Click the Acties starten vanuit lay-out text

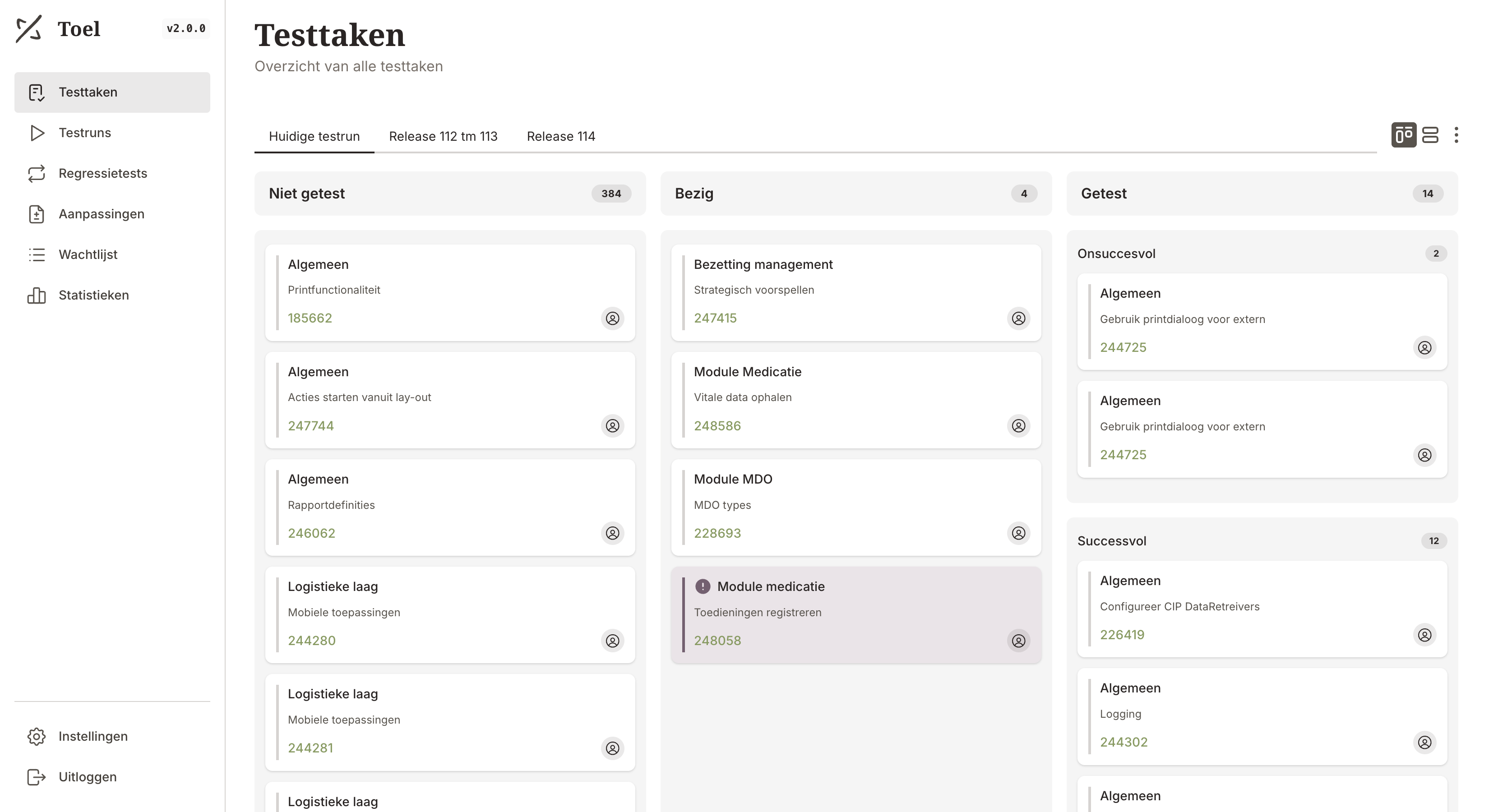pyautogui.click(x=359, y=397)
